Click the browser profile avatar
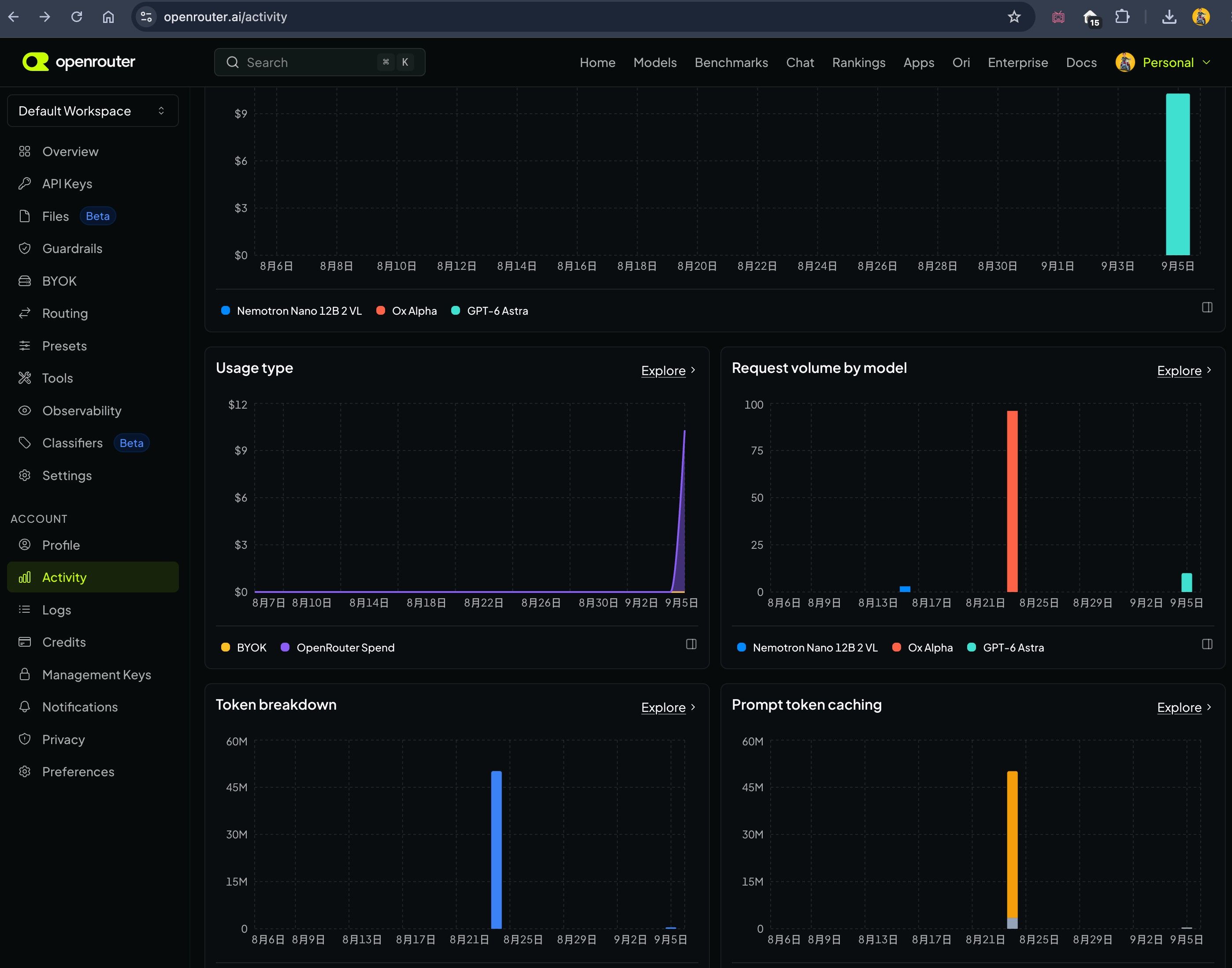The image size is (1232, 968). [x=1201, y=17]
